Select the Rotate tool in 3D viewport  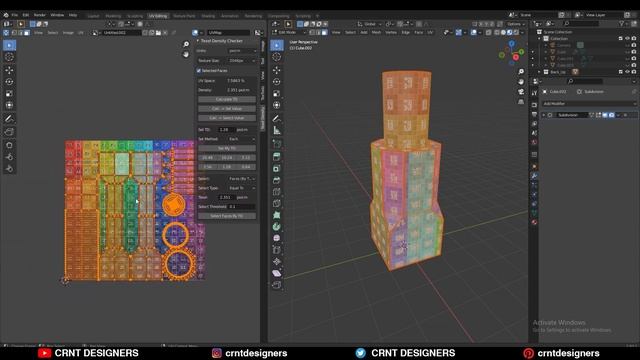(277, 82)
